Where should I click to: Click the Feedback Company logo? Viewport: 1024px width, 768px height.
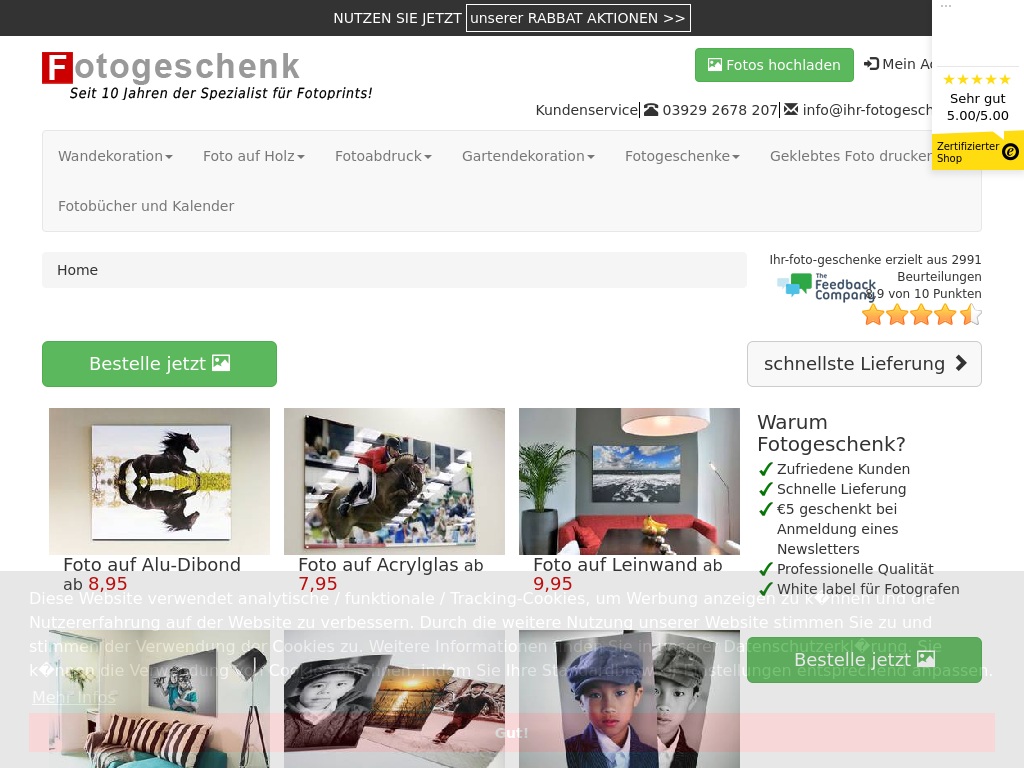tap(826, 286)
